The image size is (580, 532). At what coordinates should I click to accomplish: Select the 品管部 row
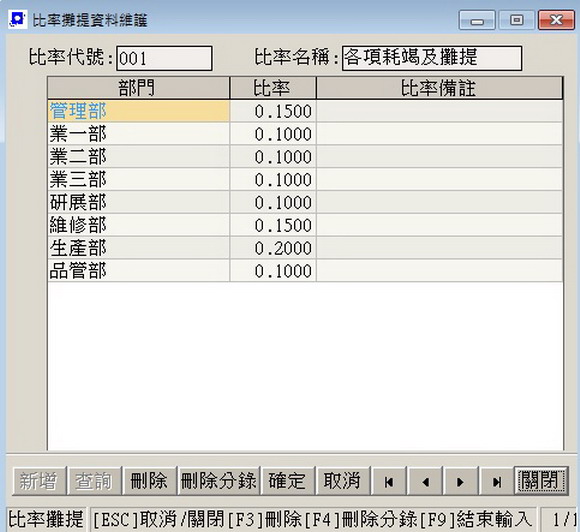pos(305,271)
